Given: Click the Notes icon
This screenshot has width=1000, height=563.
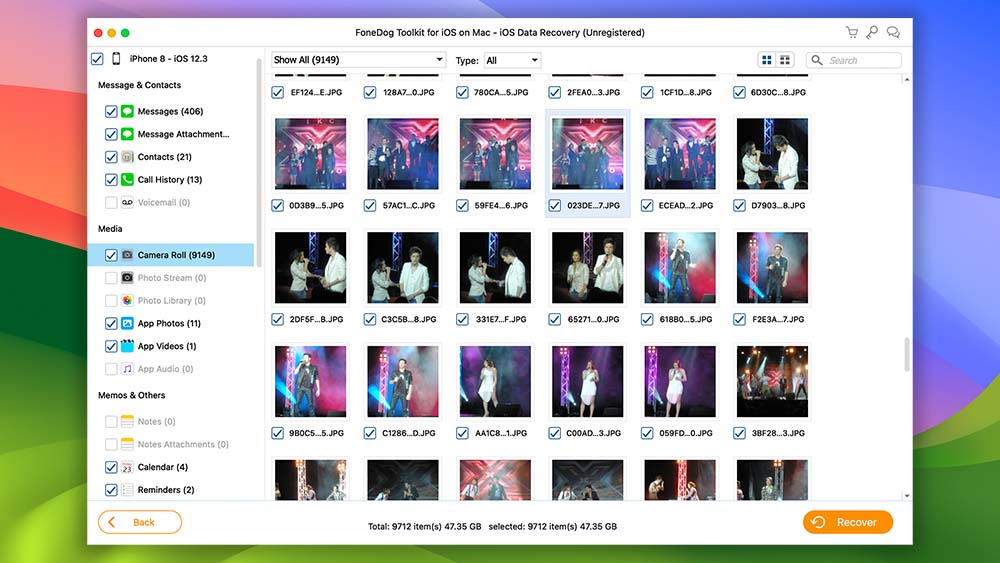Looking at the screenshot, I should pyautogui.click(x=127, y=421).
